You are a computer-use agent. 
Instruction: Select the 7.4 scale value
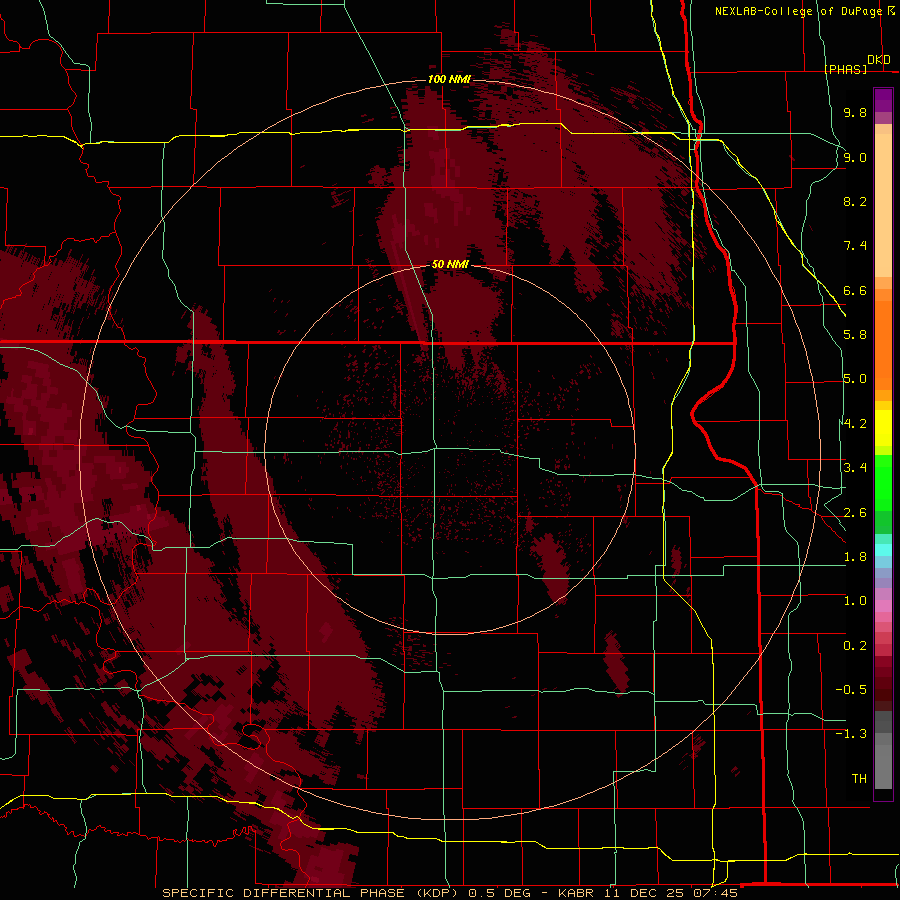(855, 246)
